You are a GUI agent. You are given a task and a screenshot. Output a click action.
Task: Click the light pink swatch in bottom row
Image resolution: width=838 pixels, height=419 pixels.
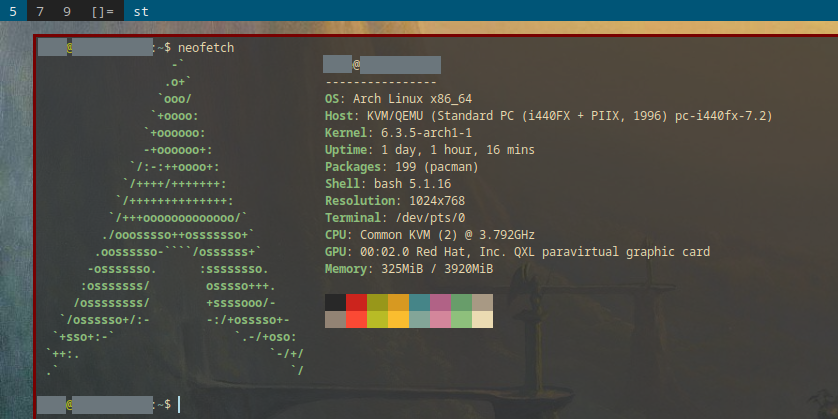(x=440, y=320)
